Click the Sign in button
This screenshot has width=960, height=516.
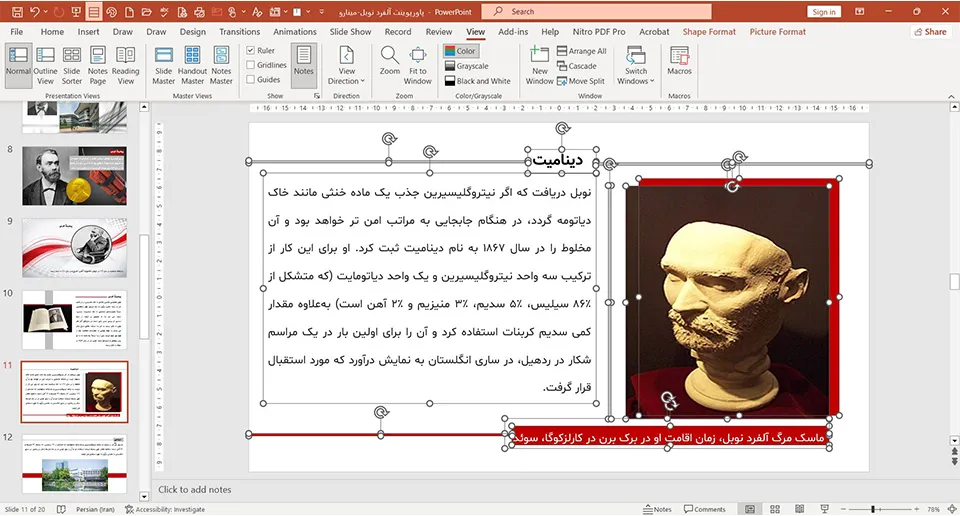[x=824, y=12]
